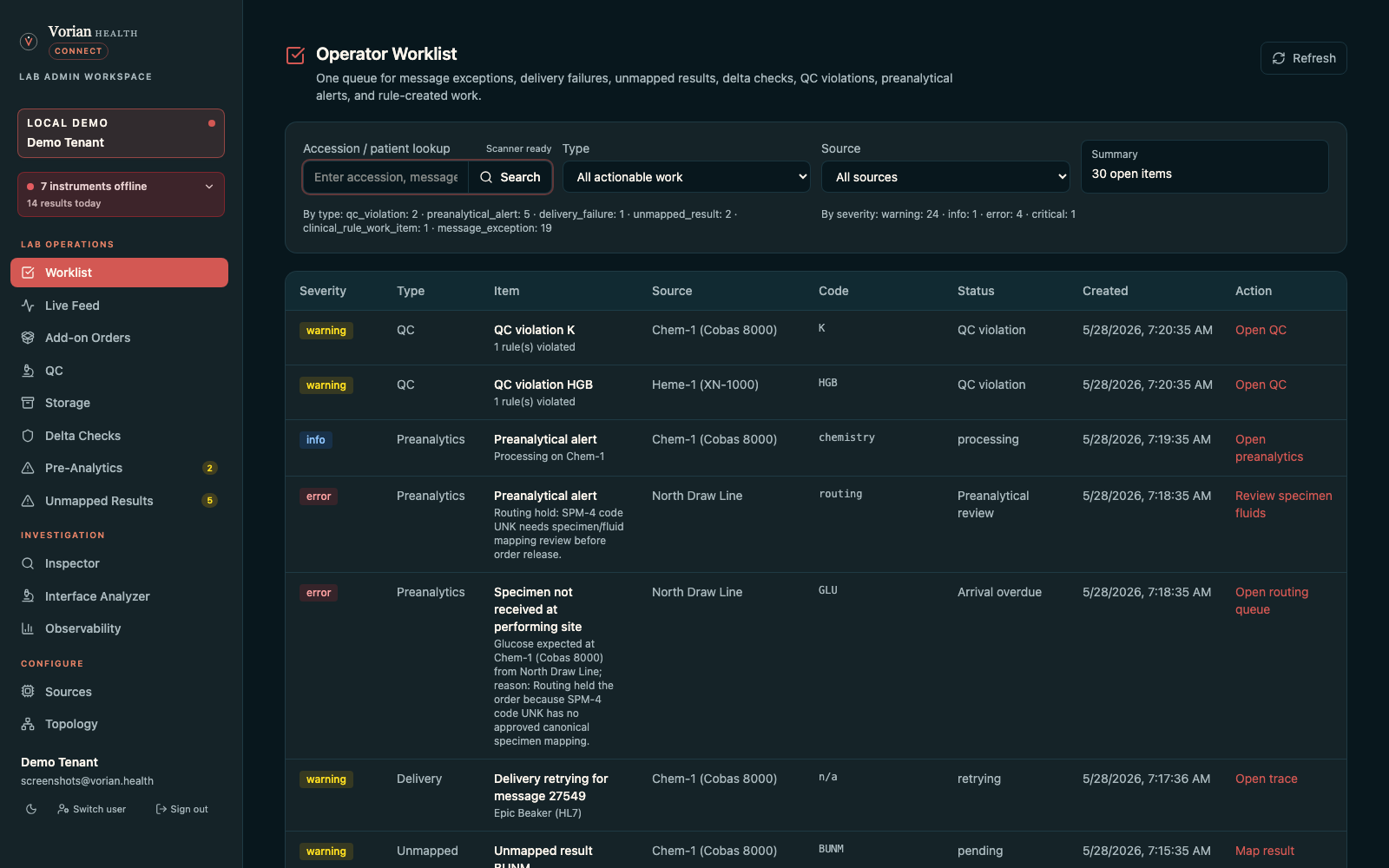
Task: Open the Topology configuration page
Action: point(119,724)
